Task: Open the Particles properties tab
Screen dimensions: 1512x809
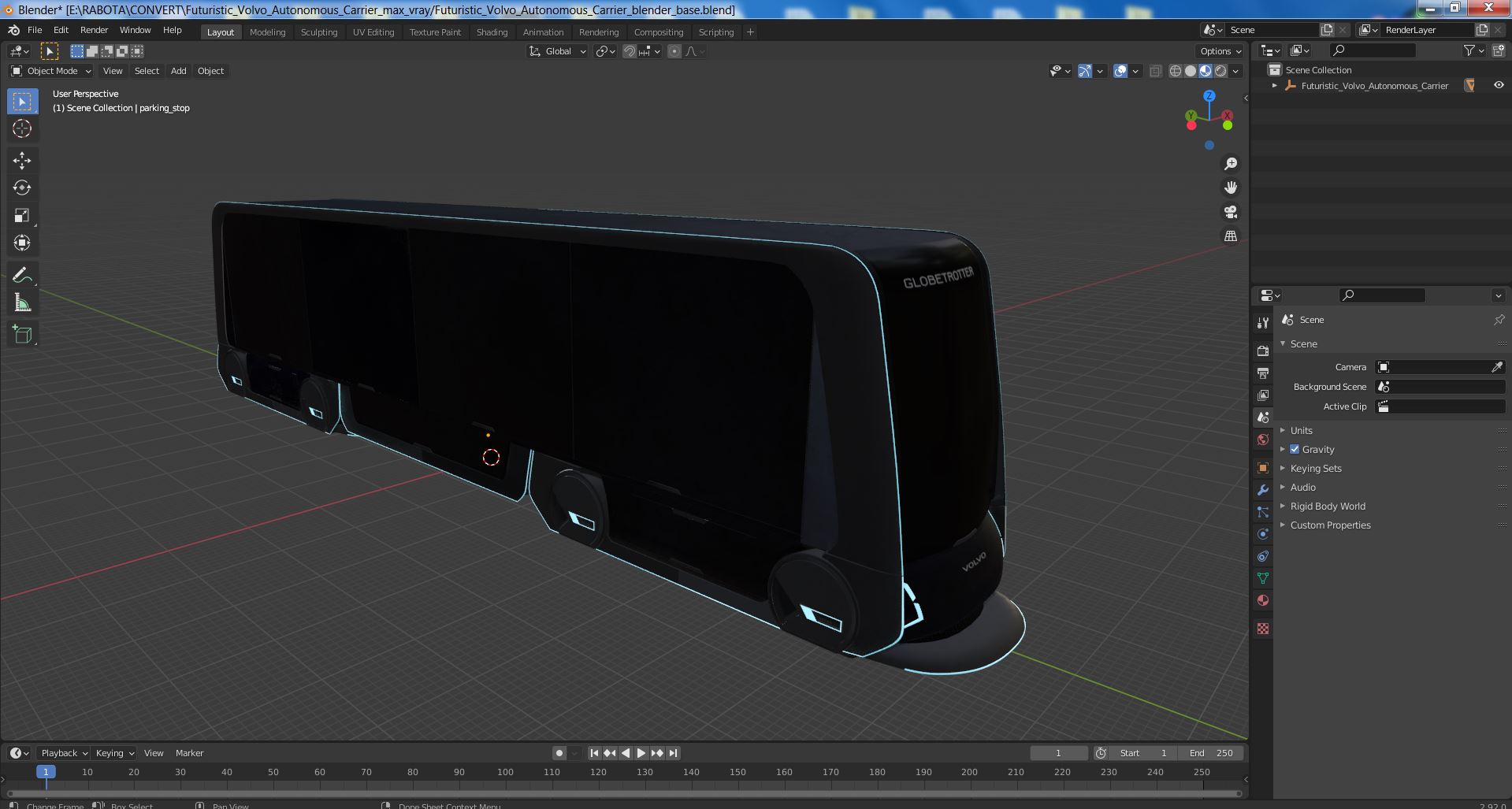Action: 1263,512
